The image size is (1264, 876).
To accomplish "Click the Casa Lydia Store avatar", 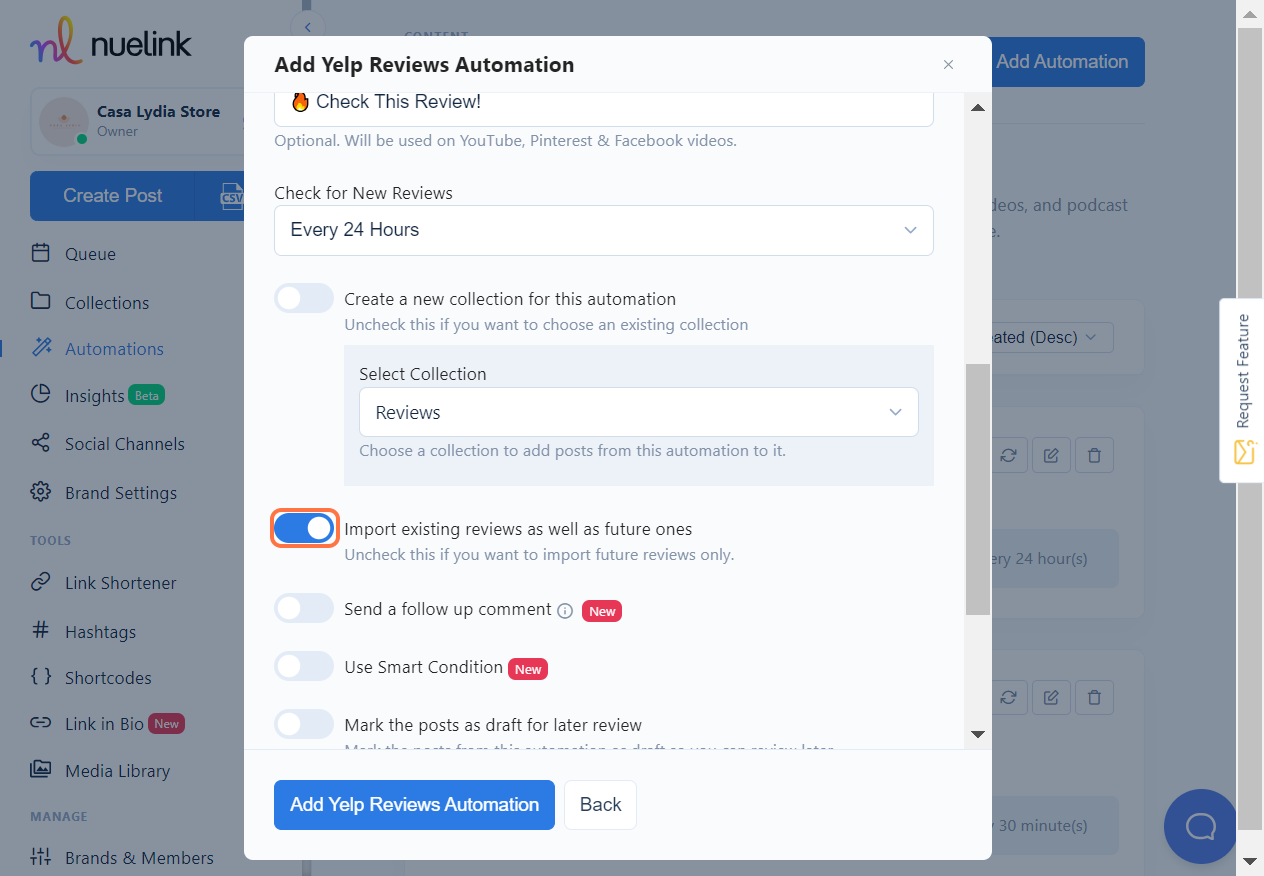I will click(64, 122).
